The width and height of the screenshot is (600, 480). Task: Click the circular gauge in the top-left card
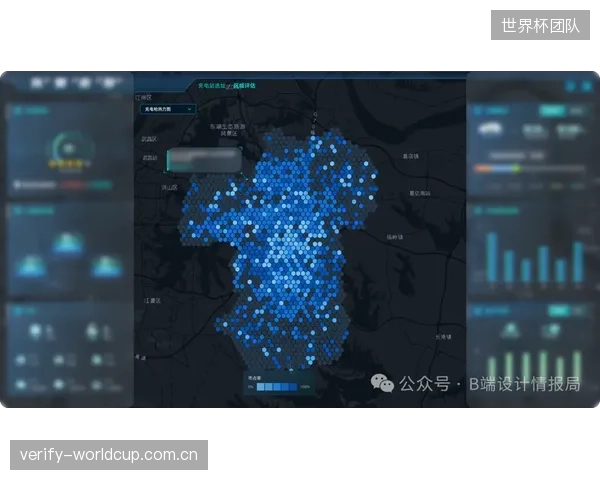(69, 150)
